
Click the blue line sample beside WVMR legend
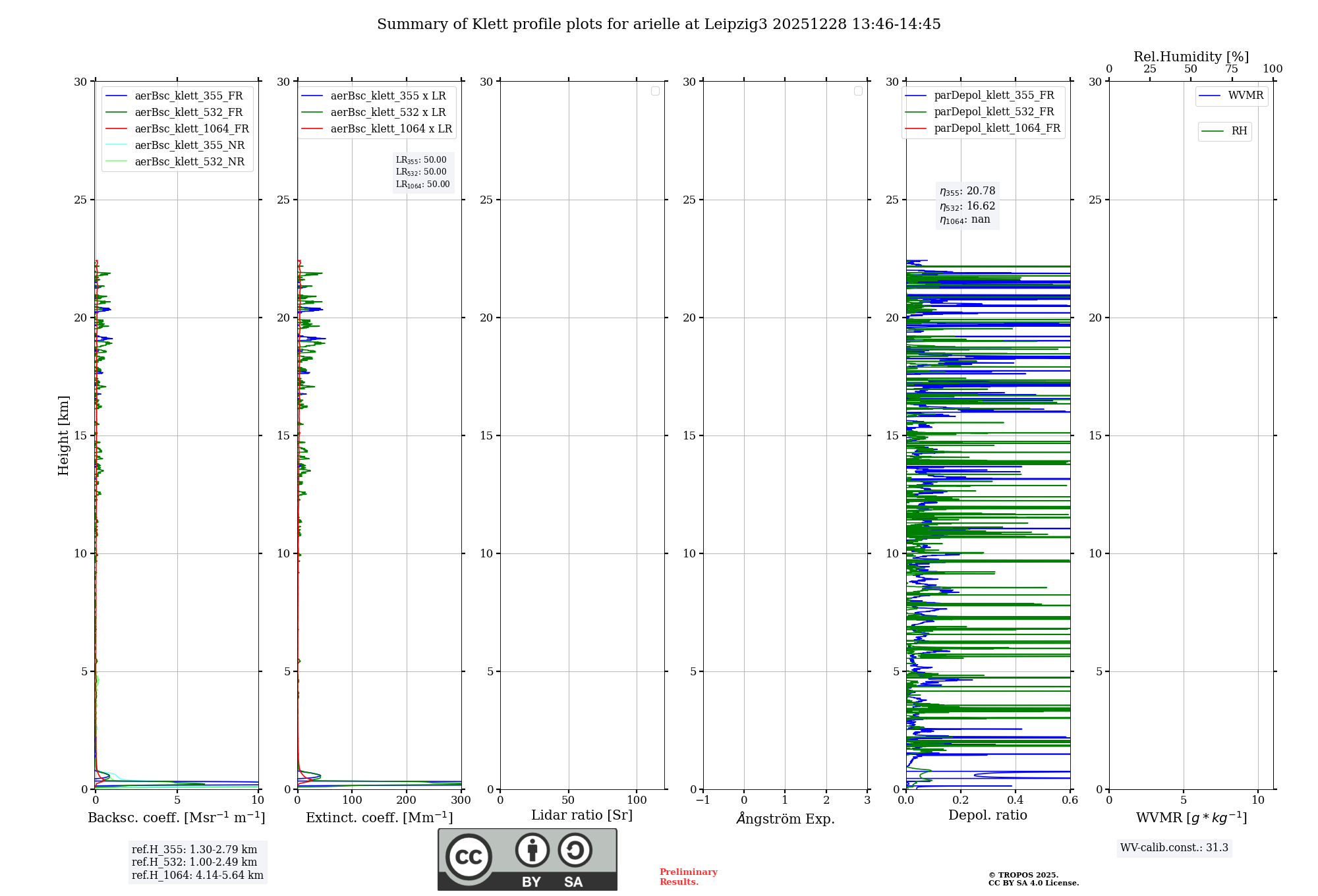pyautogui.click(x=1210, y=96)
